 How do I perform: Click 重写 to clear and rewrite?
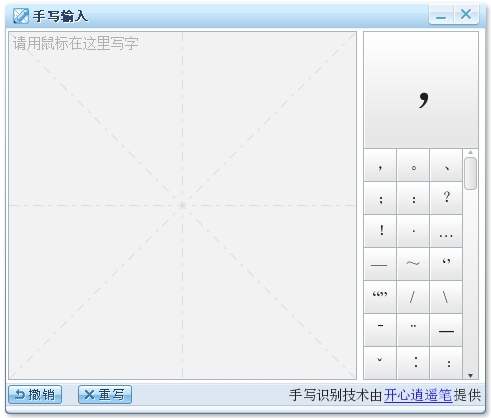[x=105, y=395]
